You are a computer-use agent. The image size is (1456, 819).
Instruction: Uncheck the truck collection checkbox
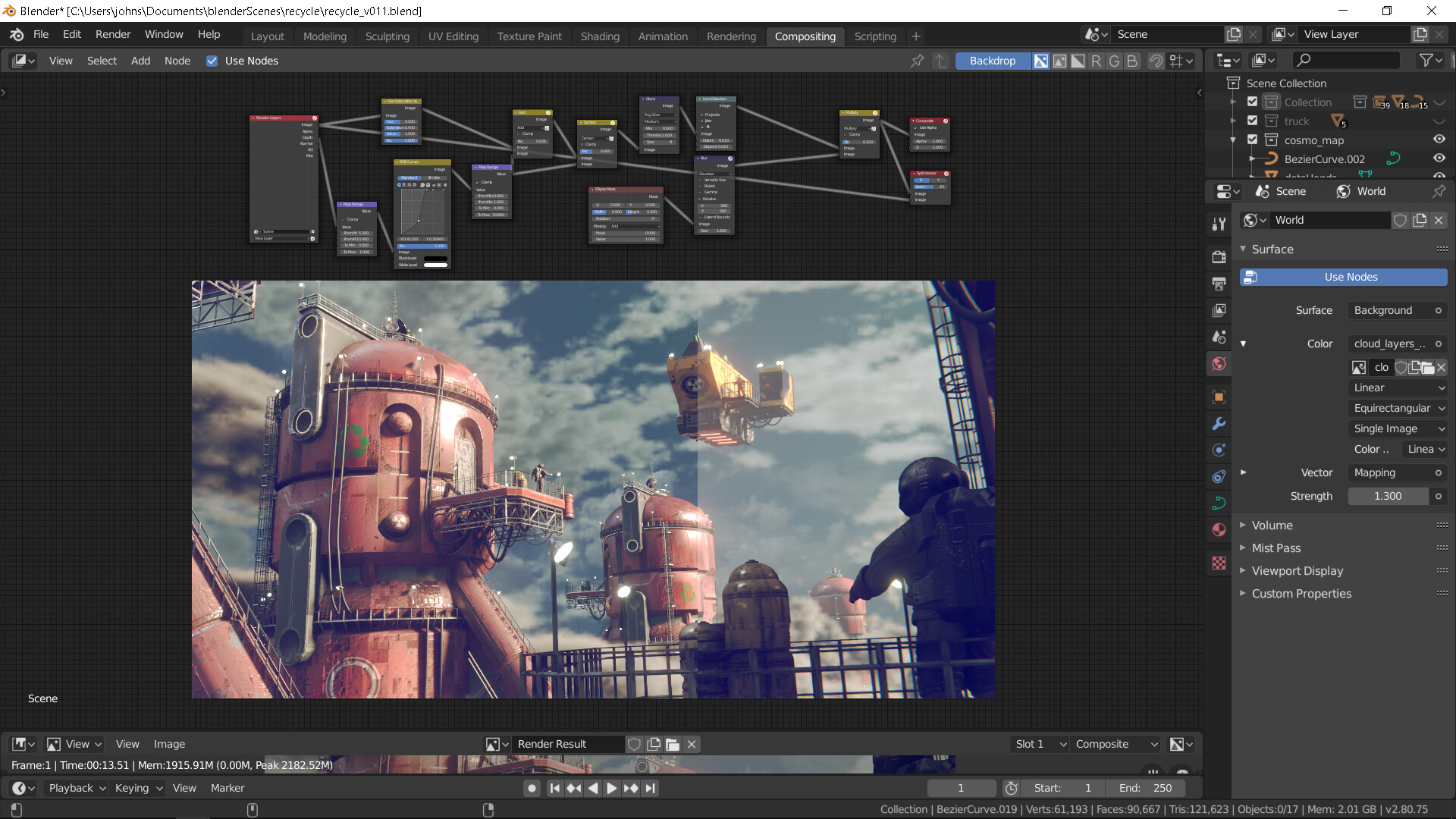[1252, 121]
